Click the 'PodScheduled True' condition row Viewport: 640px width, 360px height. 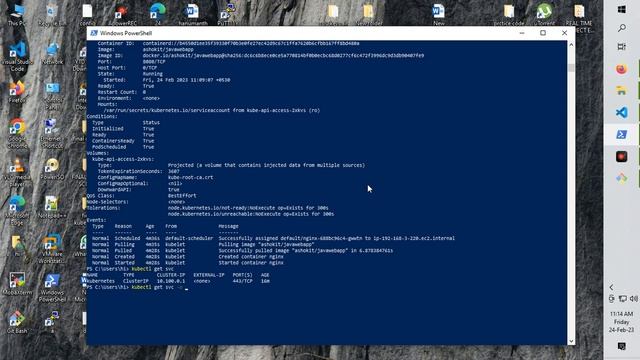coord(123,147)
